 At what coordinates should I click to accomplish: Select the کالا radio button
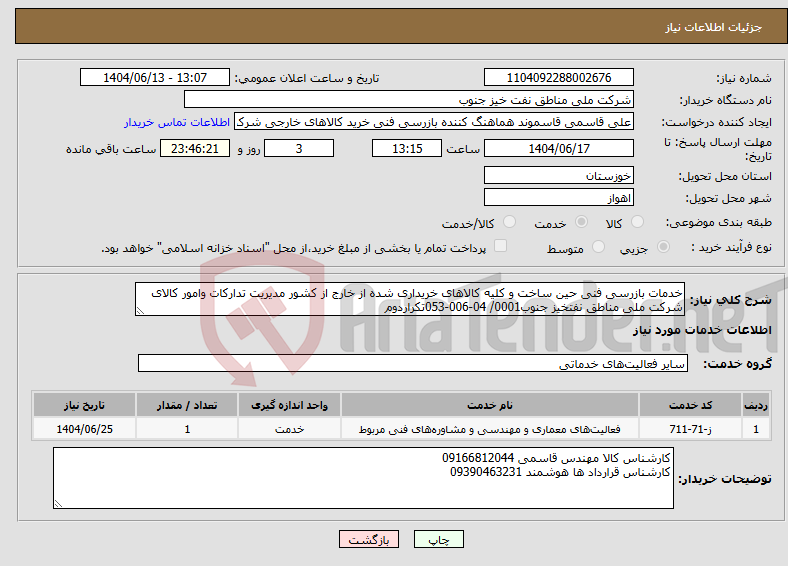[637, 222]
